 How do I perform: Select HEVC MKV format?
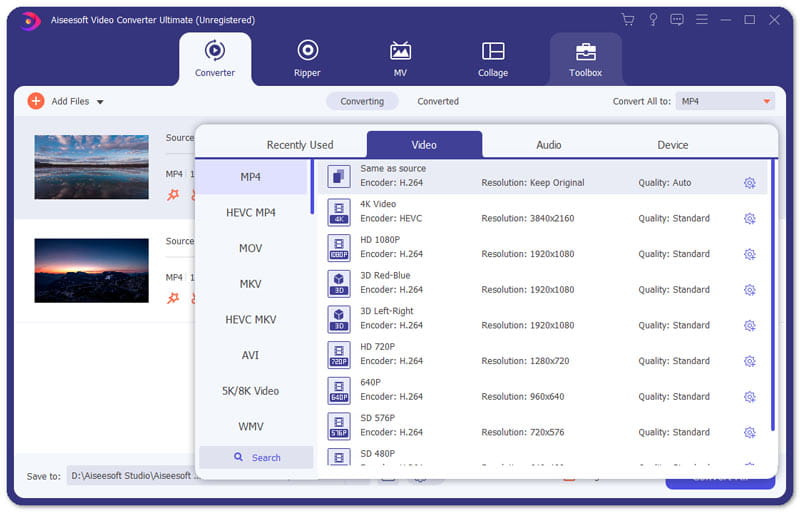(x=251, y=320)
